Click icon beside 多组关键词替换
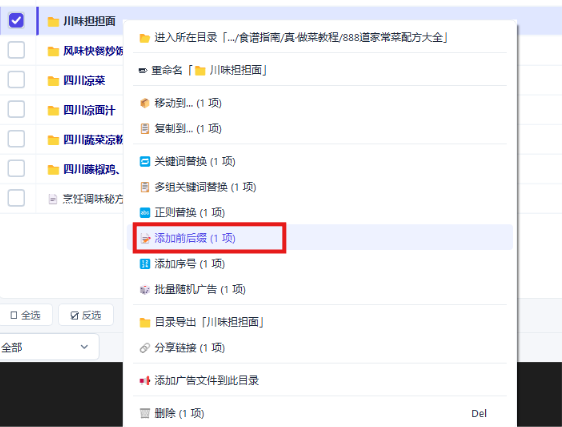The height and width of the screenshot is (427, 562). pyautogui.click(x=144, y=187)
